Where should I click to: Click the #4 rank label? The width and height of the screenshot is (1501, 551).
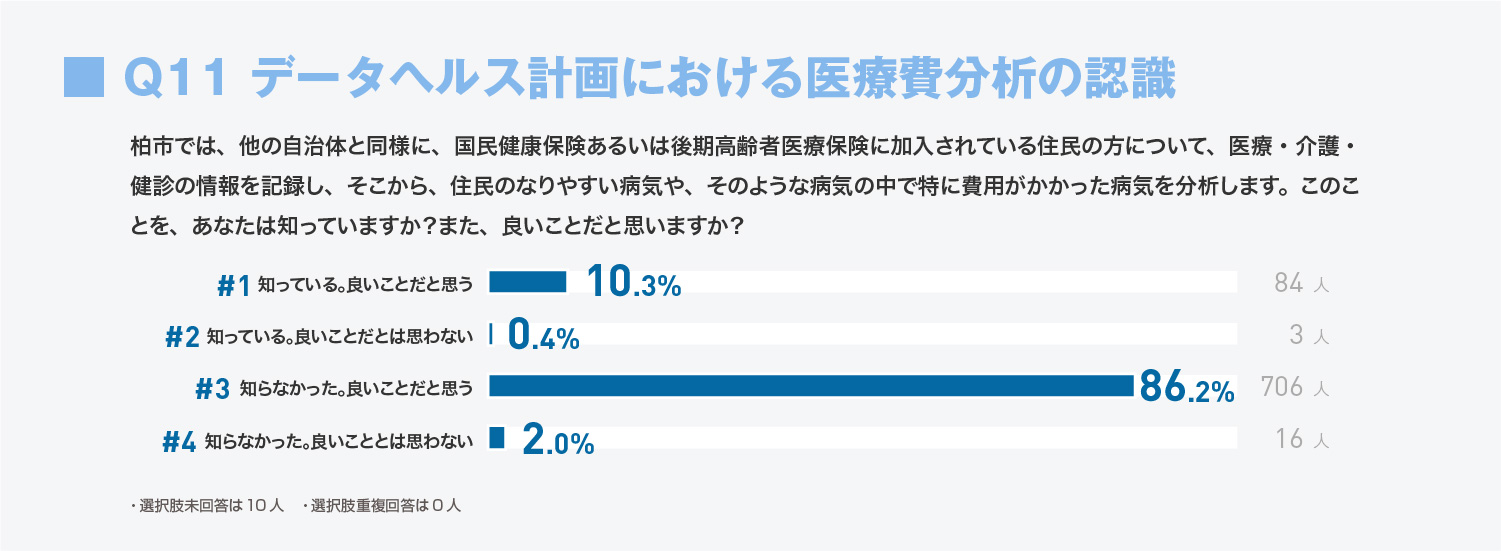pyautogui.click(x=179, y=442)
